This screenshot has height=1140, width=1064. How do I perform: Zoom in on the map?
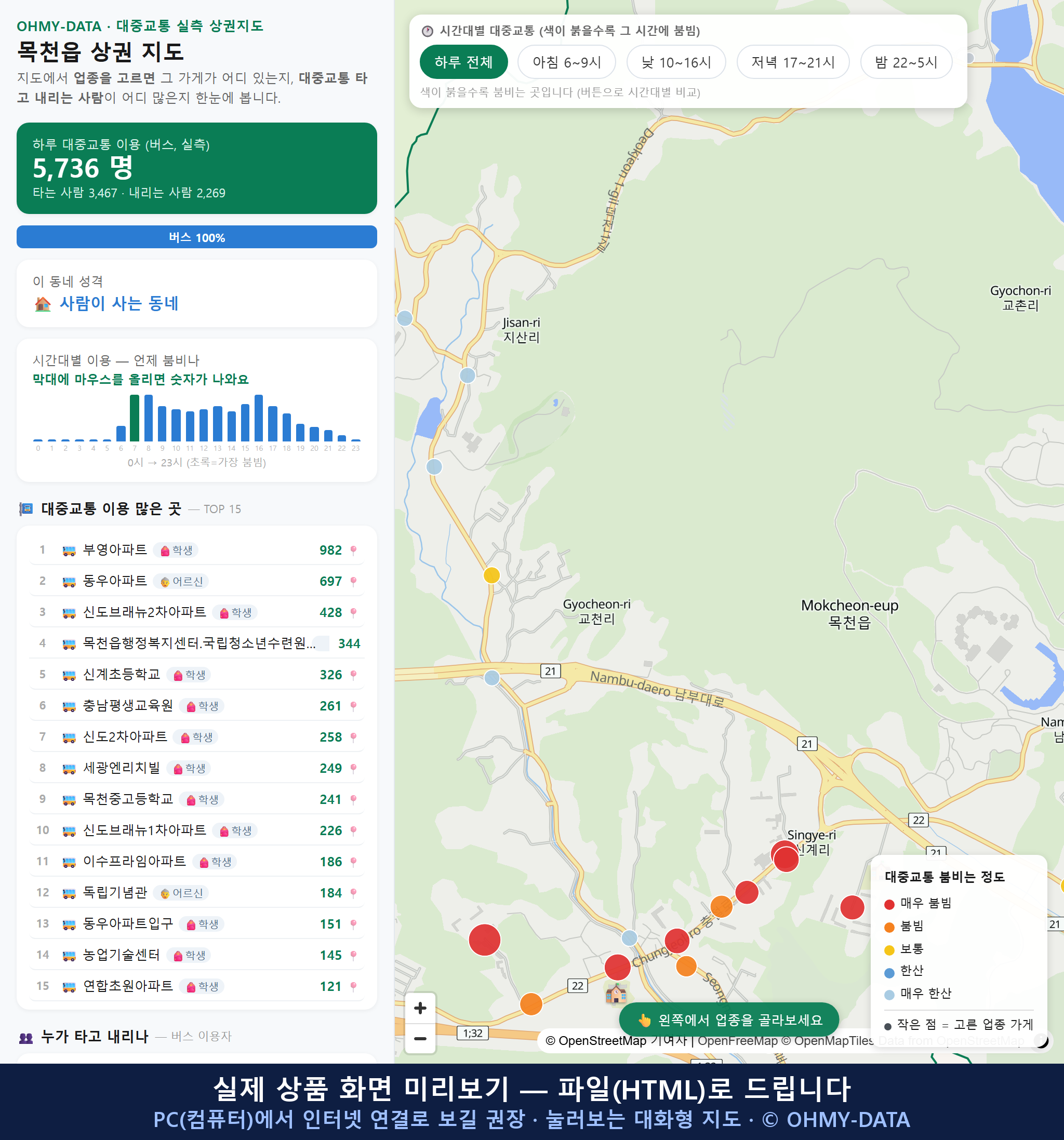point(420,1008)
